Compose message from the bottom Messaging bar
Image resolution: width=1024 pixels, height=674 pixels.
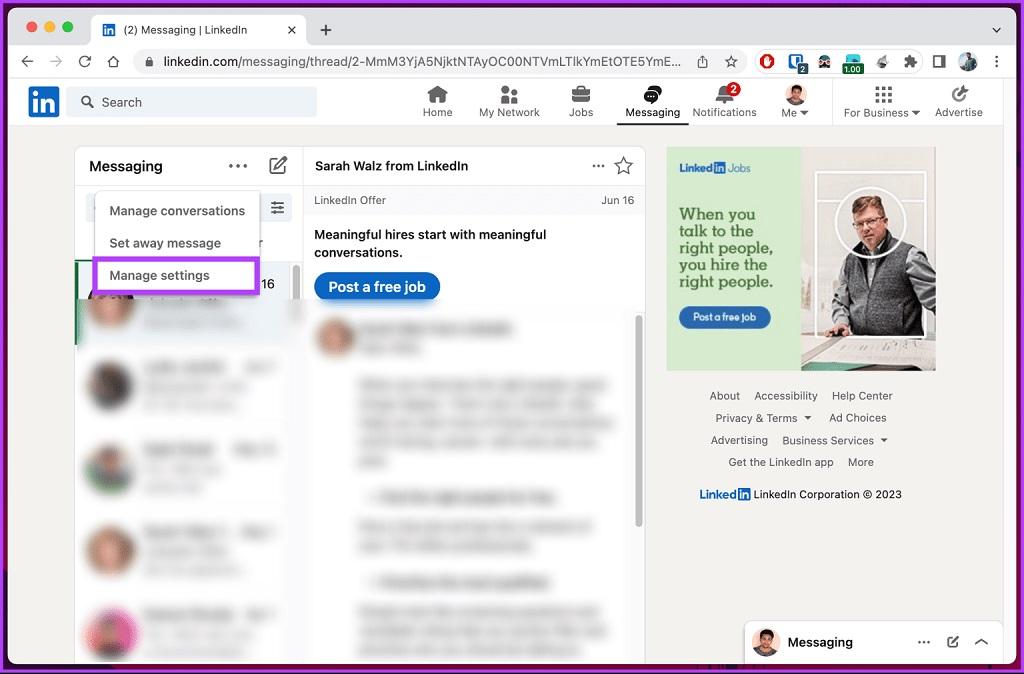tap(953, 642)
